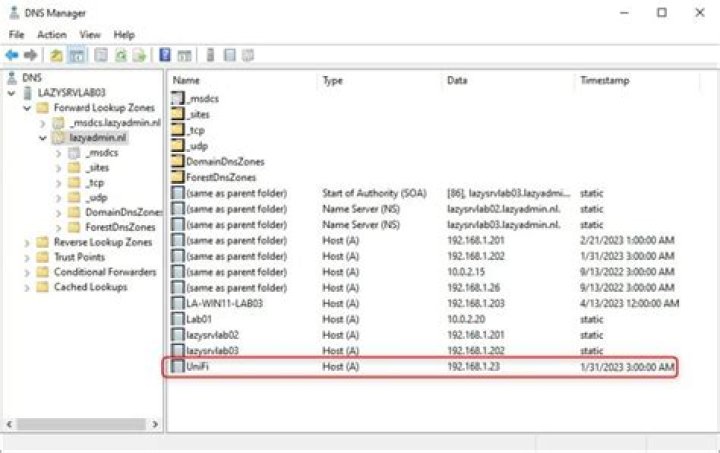
Task: Open the View menu
Action: [x=90, y=34]
